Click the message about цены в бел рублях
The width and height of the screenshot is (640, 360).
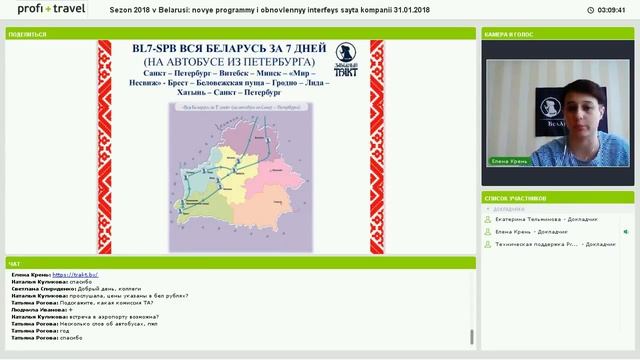(100, 296)
